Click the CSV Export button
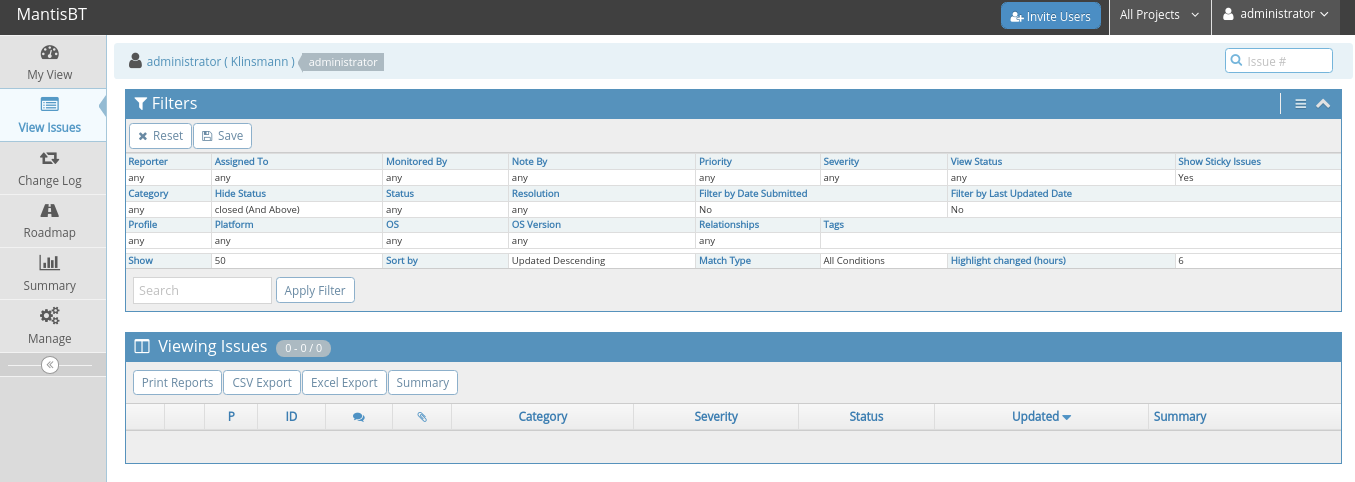Screen dimensions: 1355x482 tap(262, 383)
